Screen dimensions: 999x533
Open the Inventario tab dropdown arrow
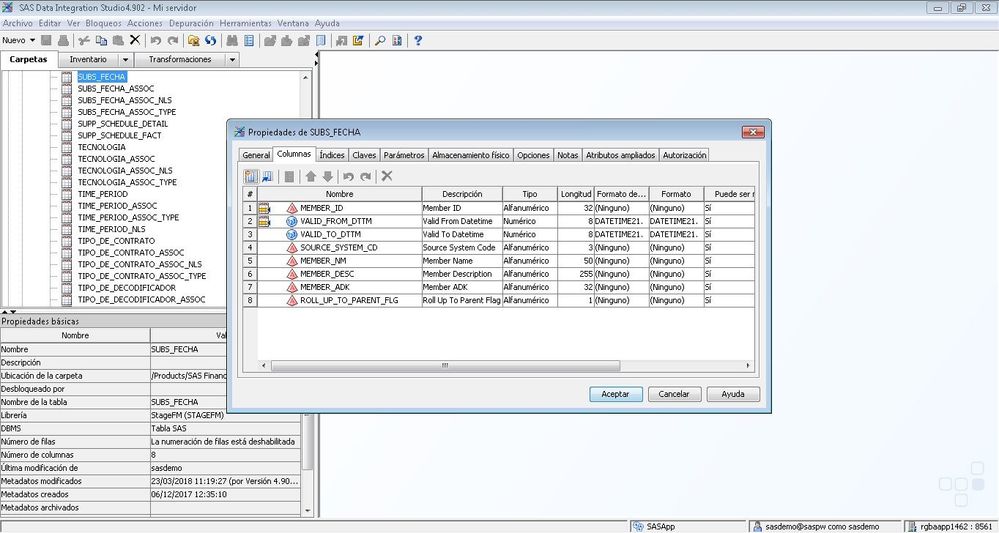[125, 60]
